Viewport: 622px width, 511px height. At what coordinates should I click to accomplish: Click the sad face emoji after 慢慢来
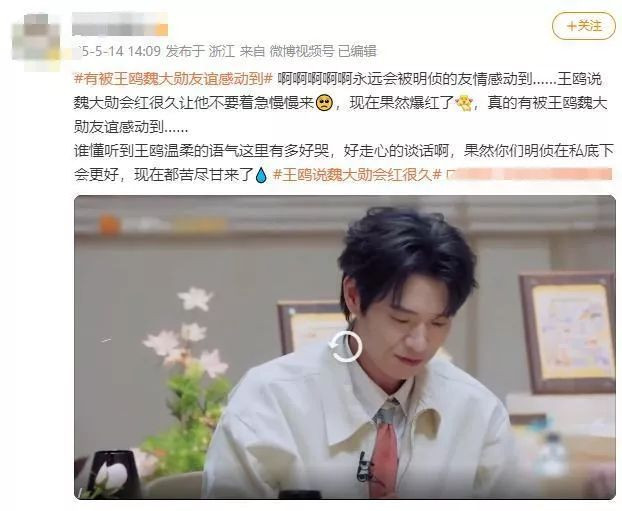coord(324,104)
